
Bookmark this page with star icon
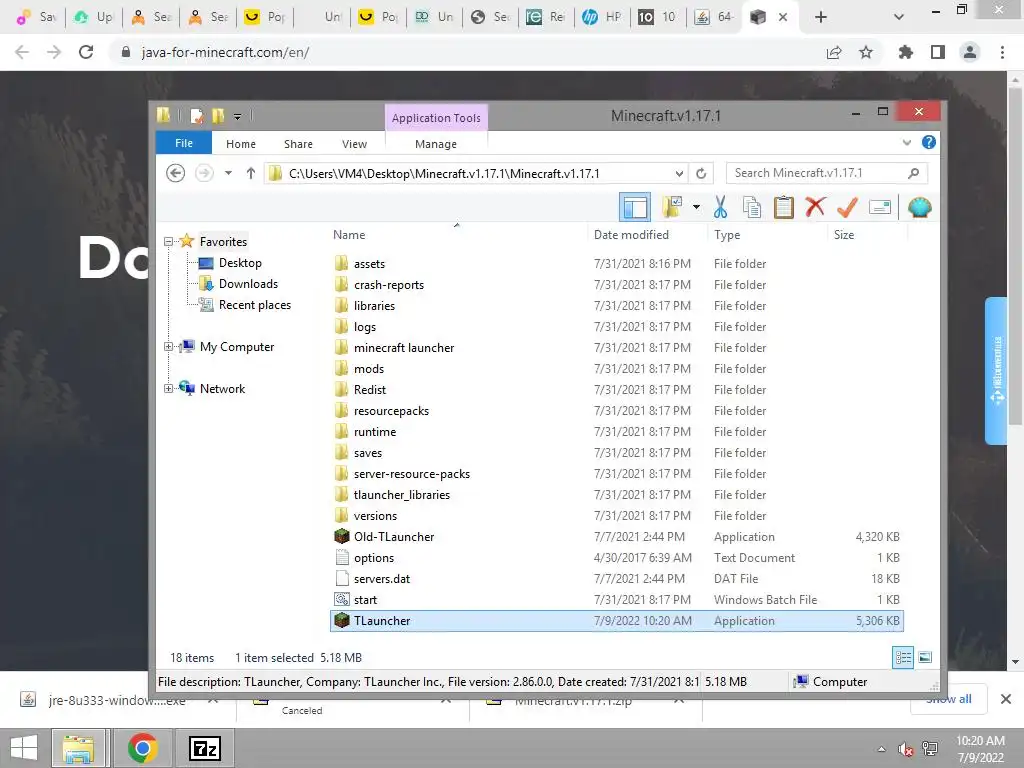point(866,52)
